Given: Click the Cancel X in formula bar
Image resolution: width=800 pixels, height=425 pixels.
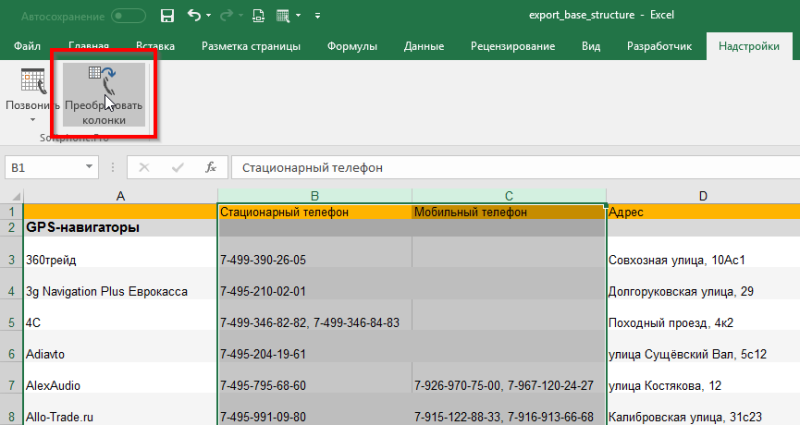Looking at the screenshot, I should click(144, 167).
